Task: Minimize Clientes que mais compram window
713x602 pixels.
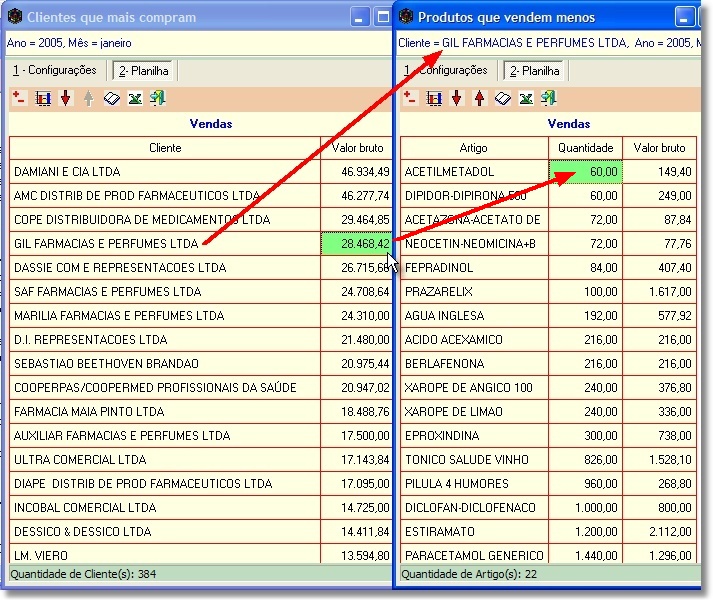Action: point(359,18)
